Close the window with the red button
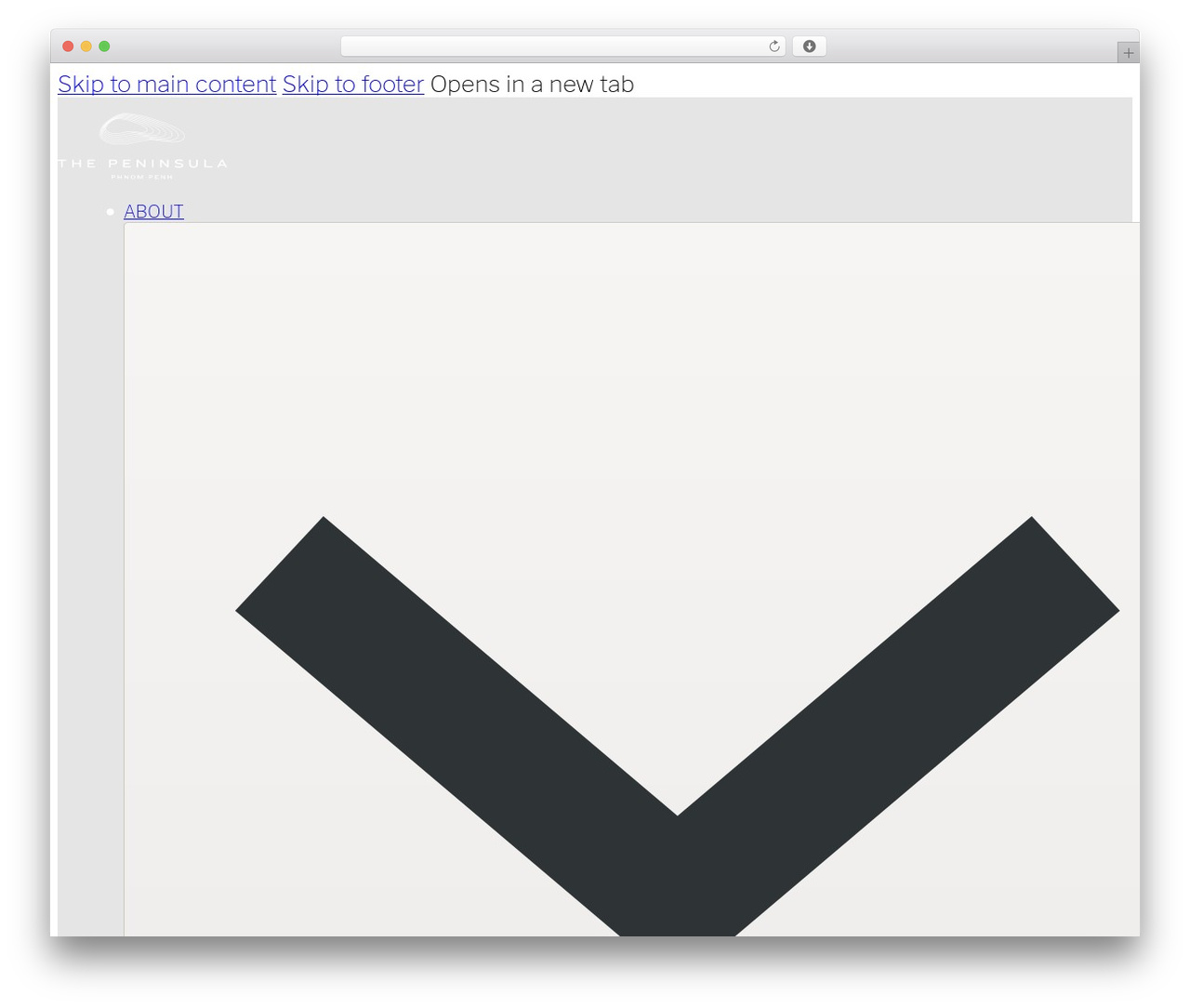This screenshot has height=1008, width=1190. pos(68,46)
